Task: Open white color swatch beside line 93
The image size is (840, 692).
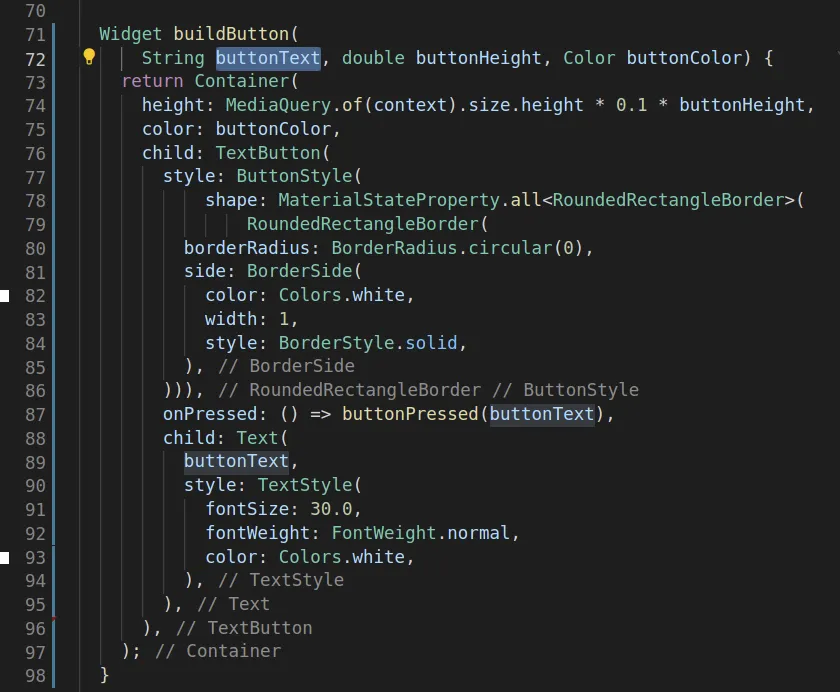Action: 4,558
